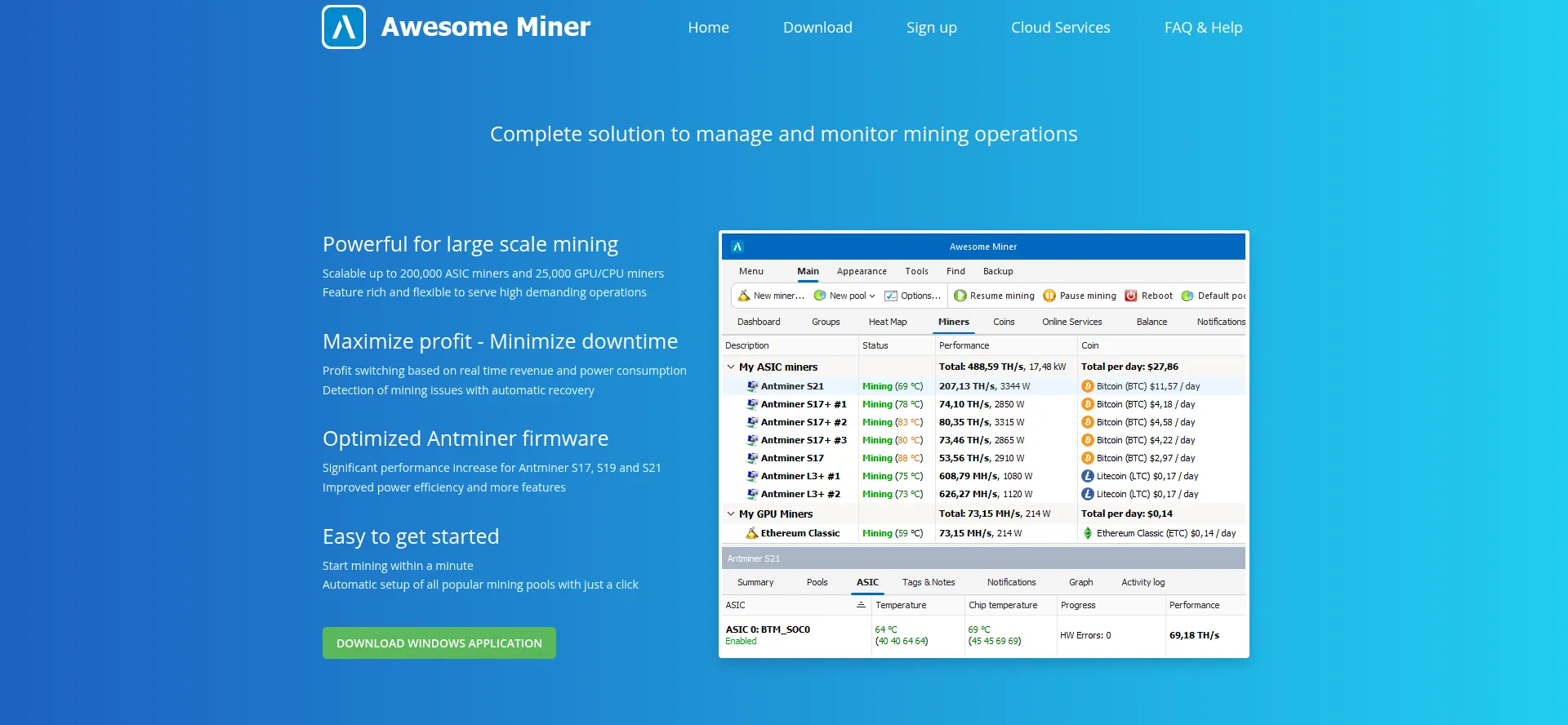
Task: Click the Antminer S17+ #3 icon
Action: pos(752,440)
